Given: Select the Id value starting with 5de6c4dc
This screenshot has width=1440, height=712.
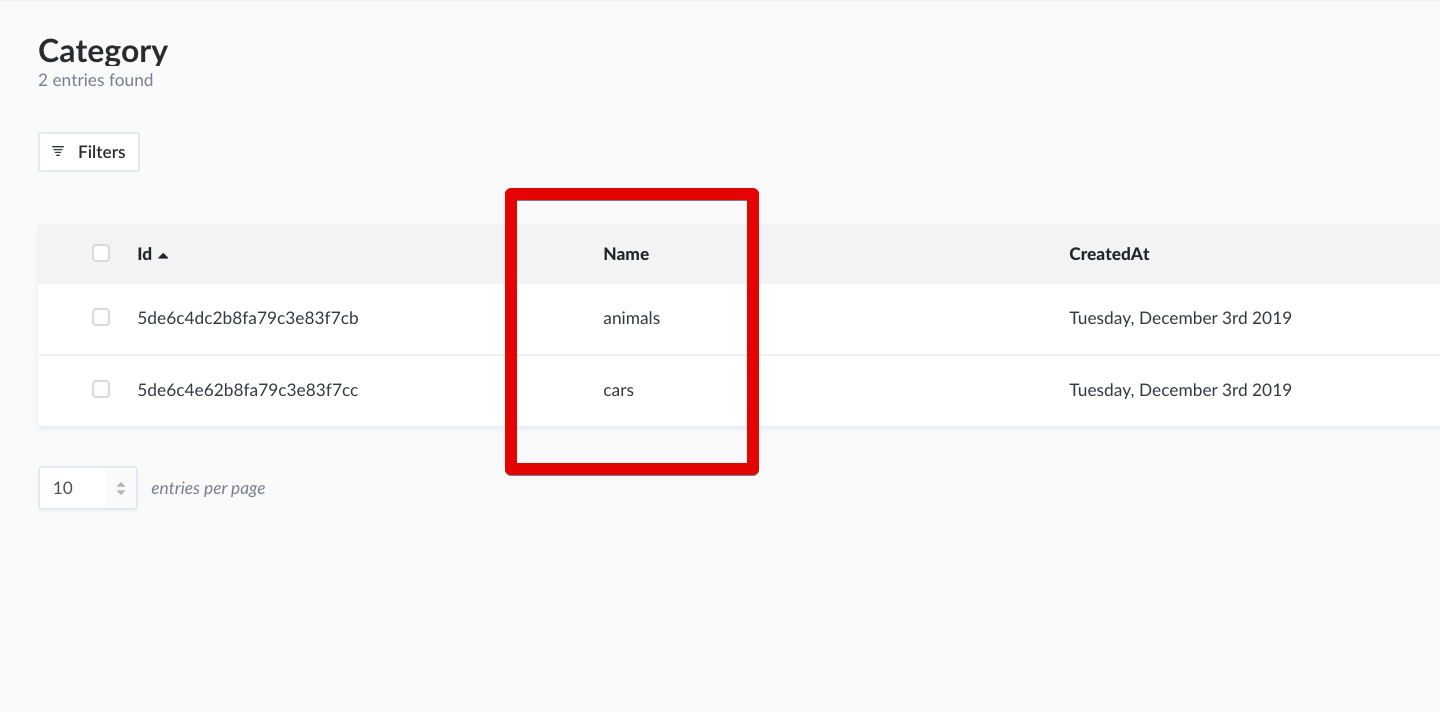Looking at the screenshot, I should 246,317.
